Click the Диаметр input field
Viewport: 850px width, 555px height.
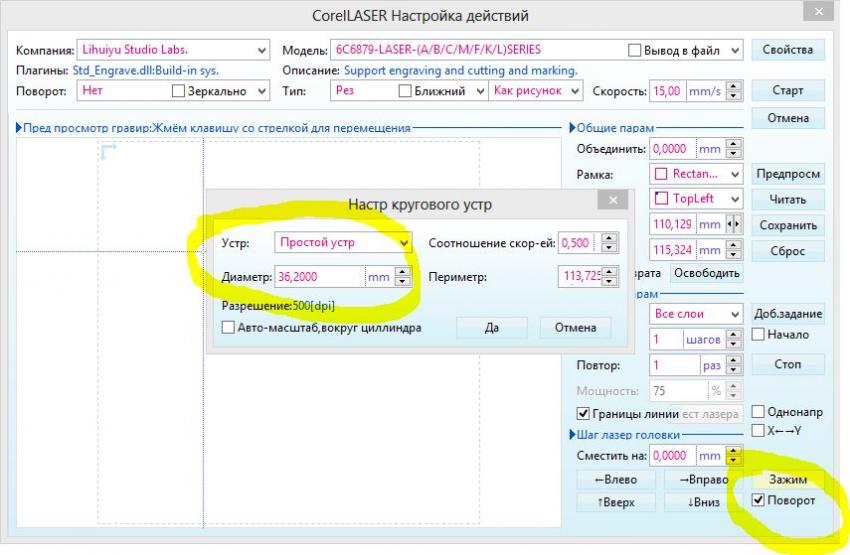[318, 277]
